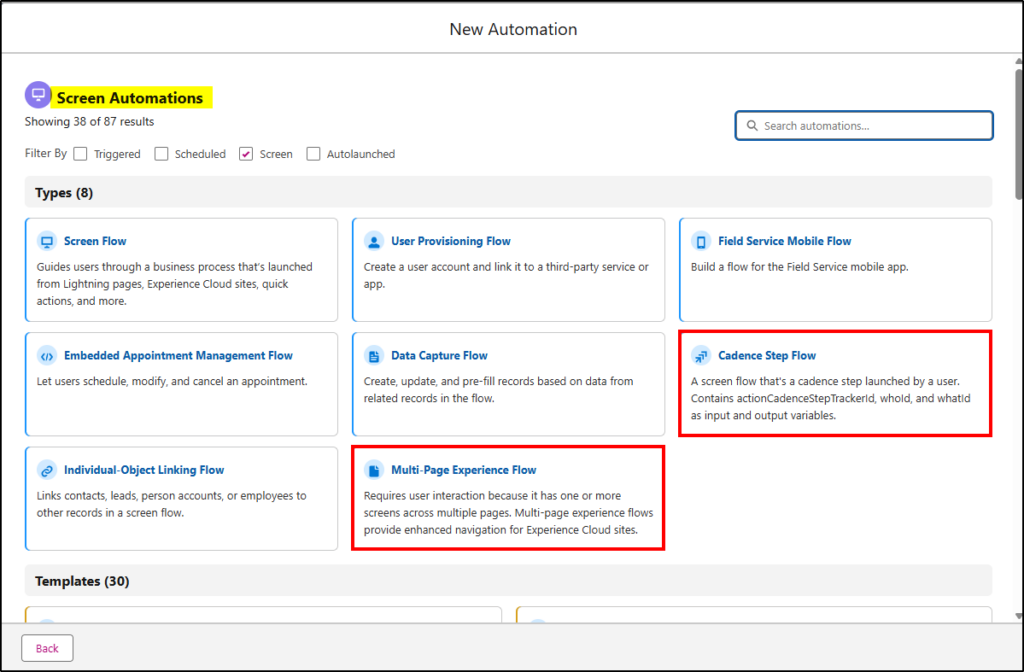The height and width of the screenshot is (672, 1024).
Task: Tick the Autolaunched filter checkbox
Action: click(x=314, y=154)
